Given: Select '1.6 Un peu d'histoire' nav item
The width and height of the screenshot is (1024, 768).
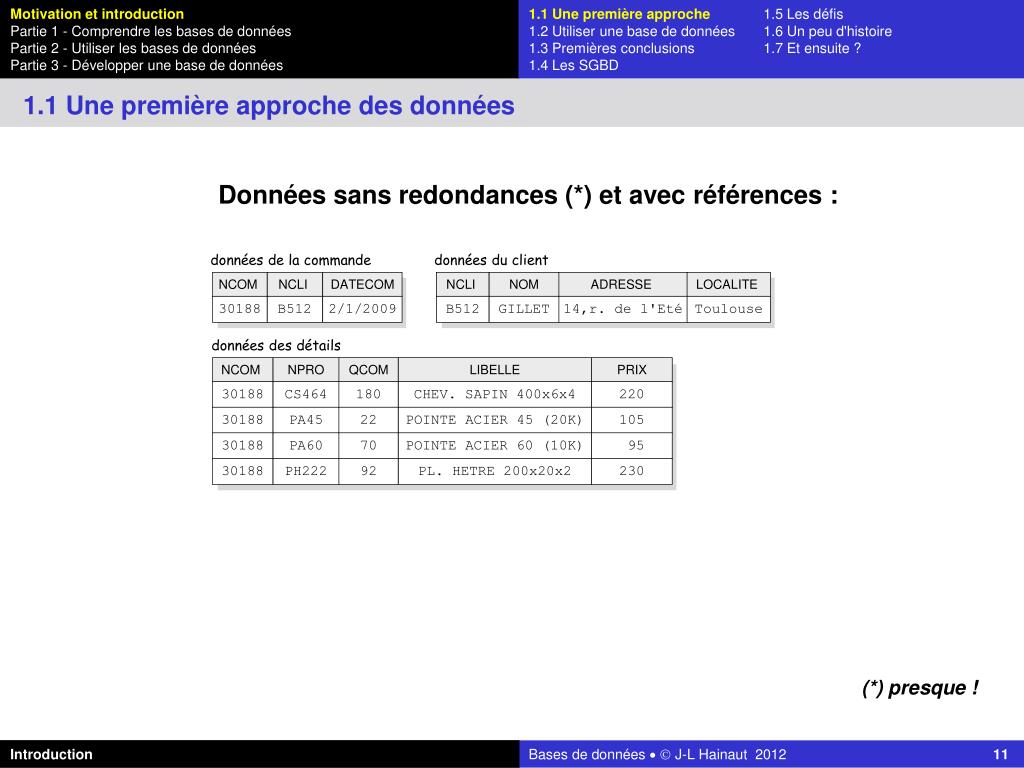Looking at the screenshot, I should pyautogui.click(x=827, y=31).
